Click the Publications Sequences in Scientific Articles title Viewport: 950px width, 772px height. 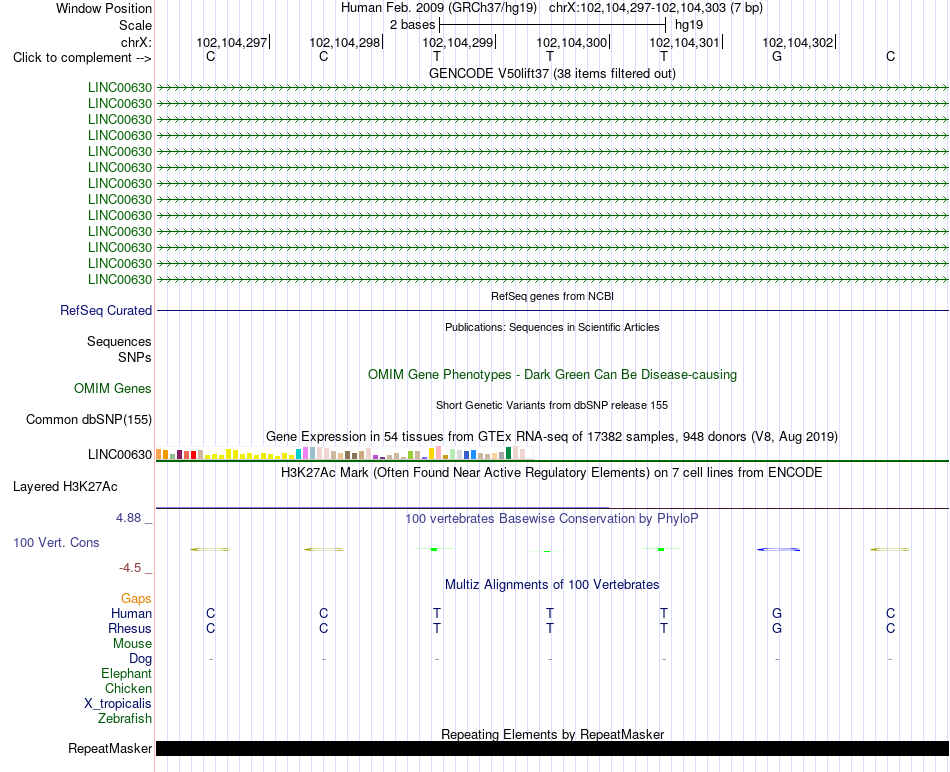pos(552,327)
